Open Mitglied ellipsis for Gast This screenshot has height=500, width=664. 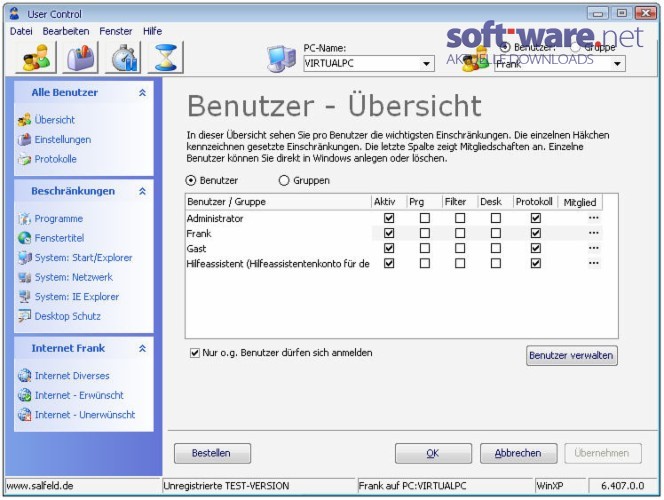[593, 248]
